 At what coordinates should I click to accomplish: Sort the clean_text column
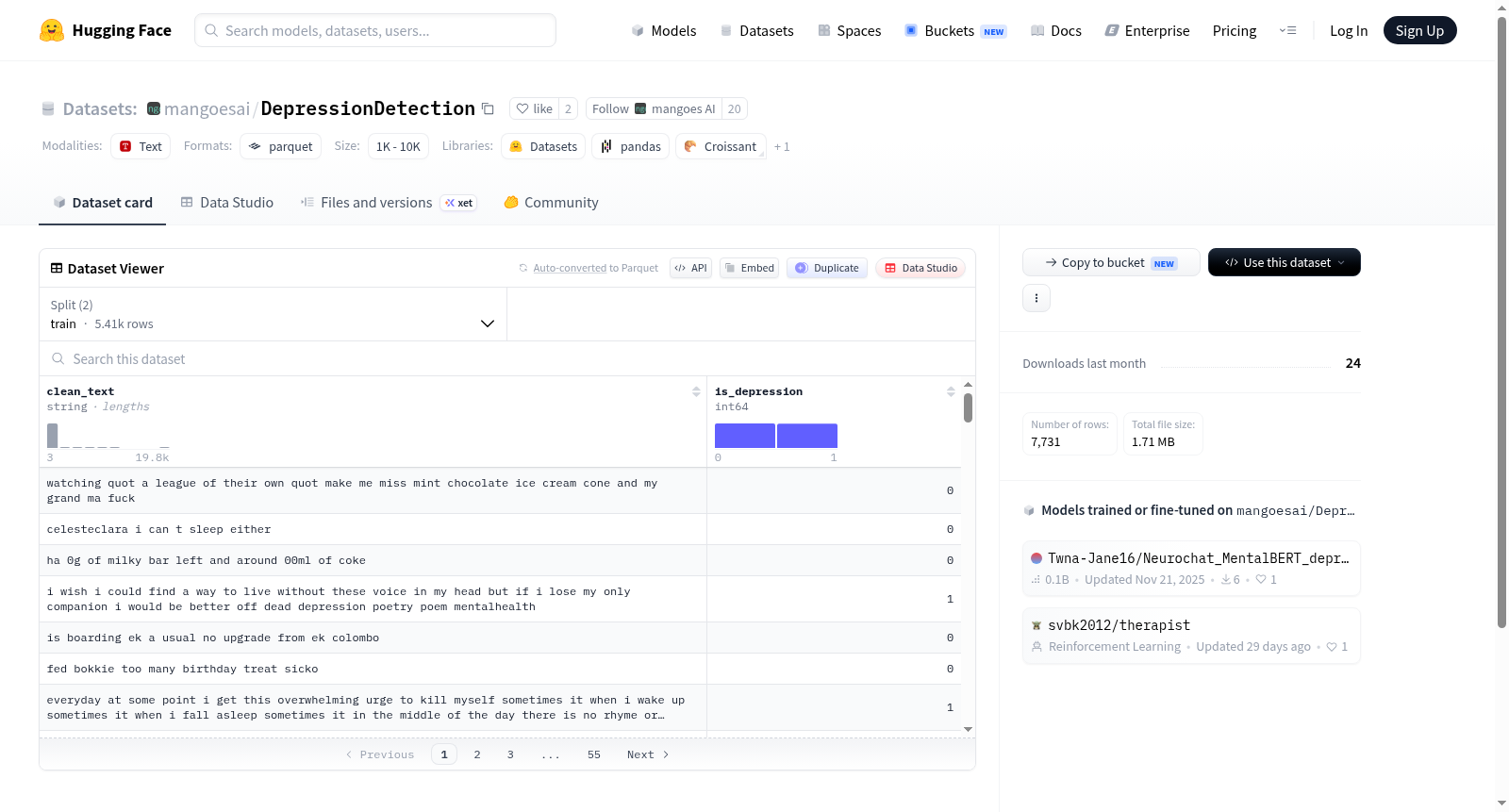tap(696, 391)
